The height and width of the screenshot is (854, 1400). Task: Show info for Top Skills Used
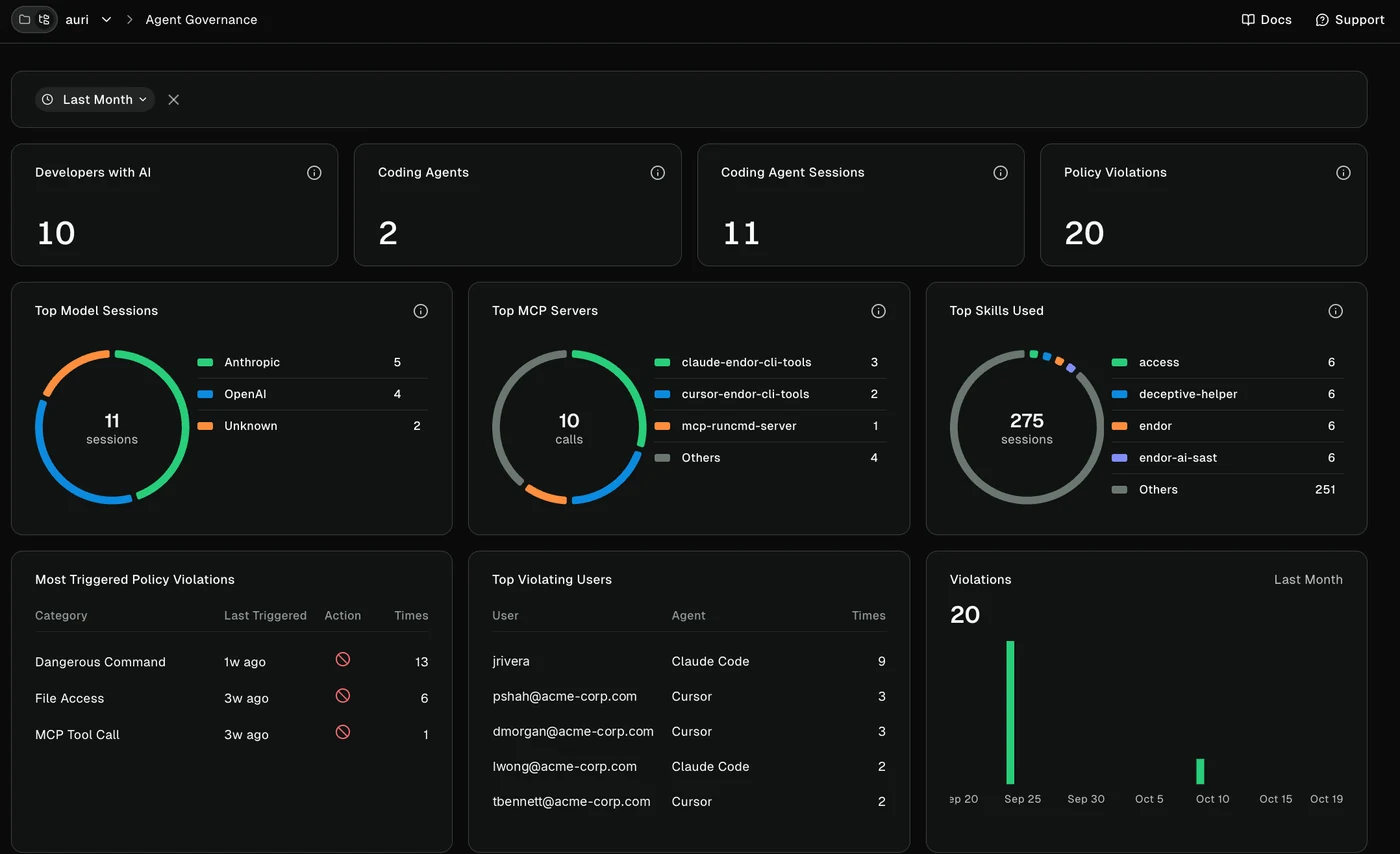pos(1335,311)
